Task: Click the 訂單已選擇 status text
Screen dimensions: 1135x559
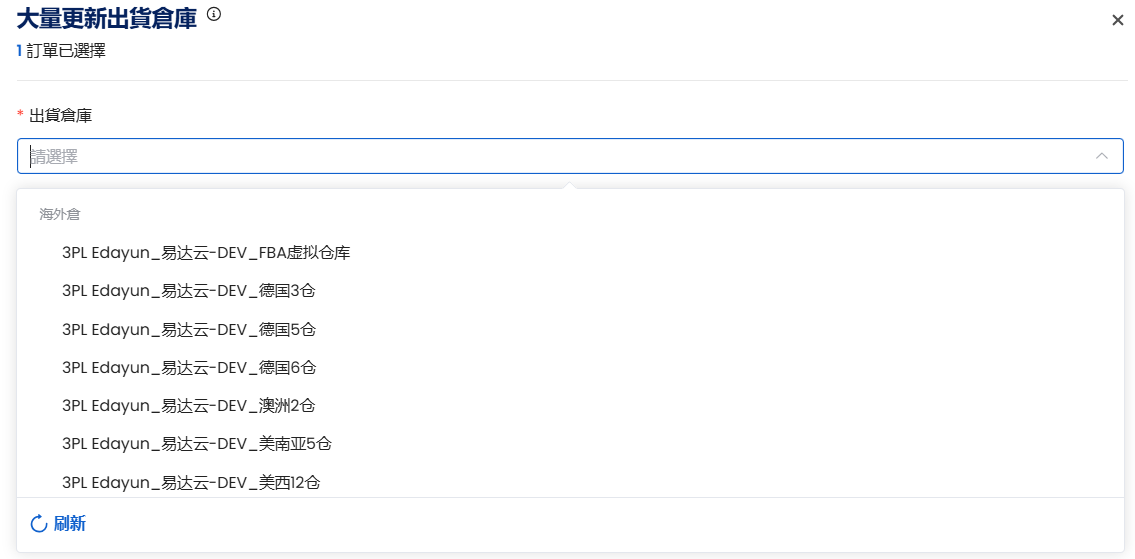Action: [66, 51]
